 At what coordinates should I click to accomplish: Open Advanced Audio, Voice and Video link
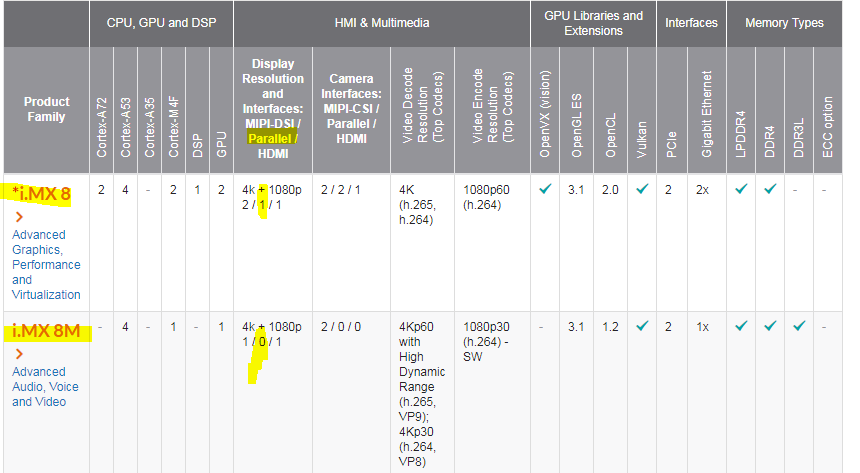[x=45, y=387]
